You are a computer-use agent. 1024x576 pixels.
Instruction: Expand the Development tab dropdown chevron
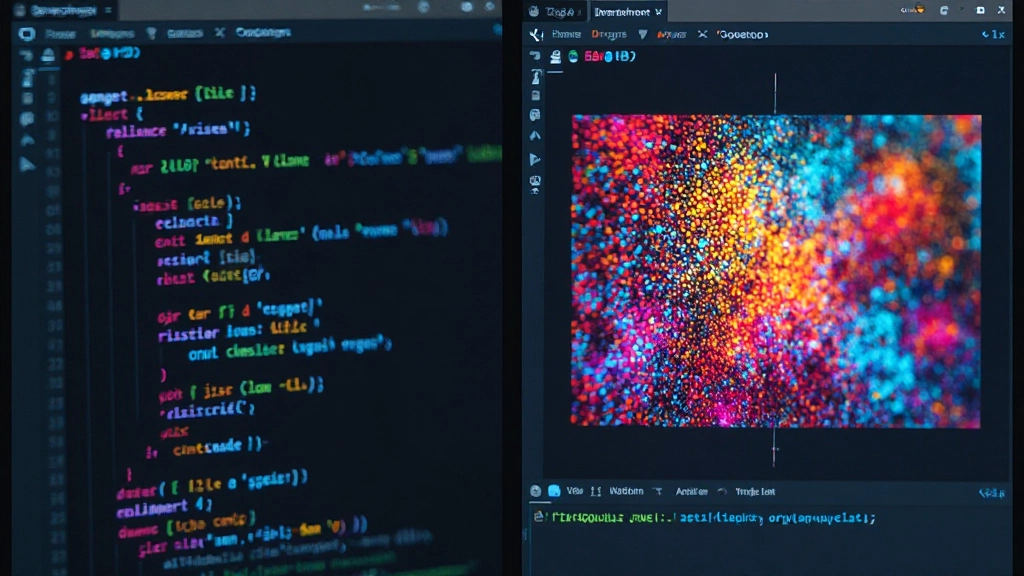pyautogui.click(x=657, y=11)
